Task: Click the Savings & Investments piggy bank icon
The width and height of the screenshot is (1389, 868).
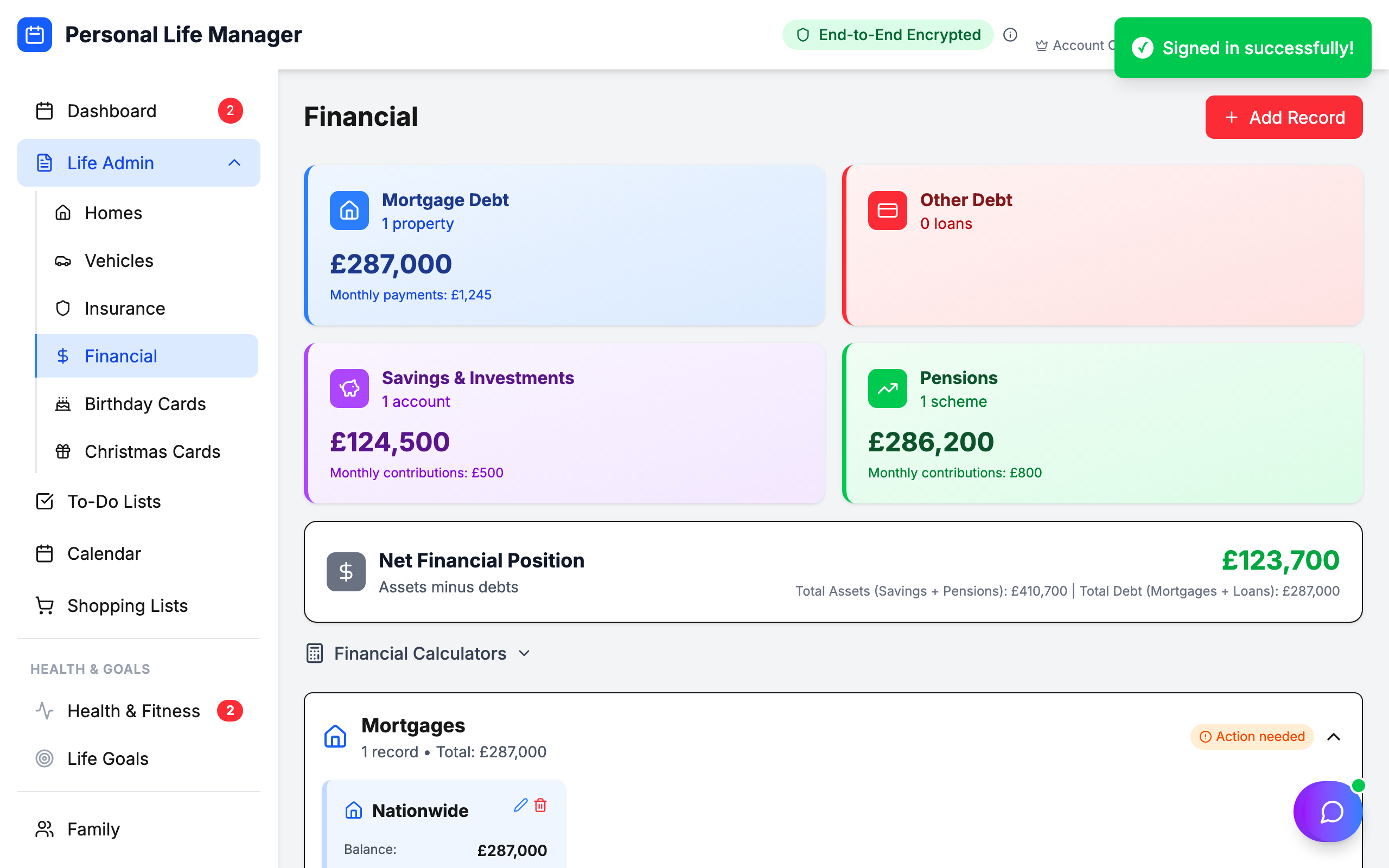Action: pos(349,388)
